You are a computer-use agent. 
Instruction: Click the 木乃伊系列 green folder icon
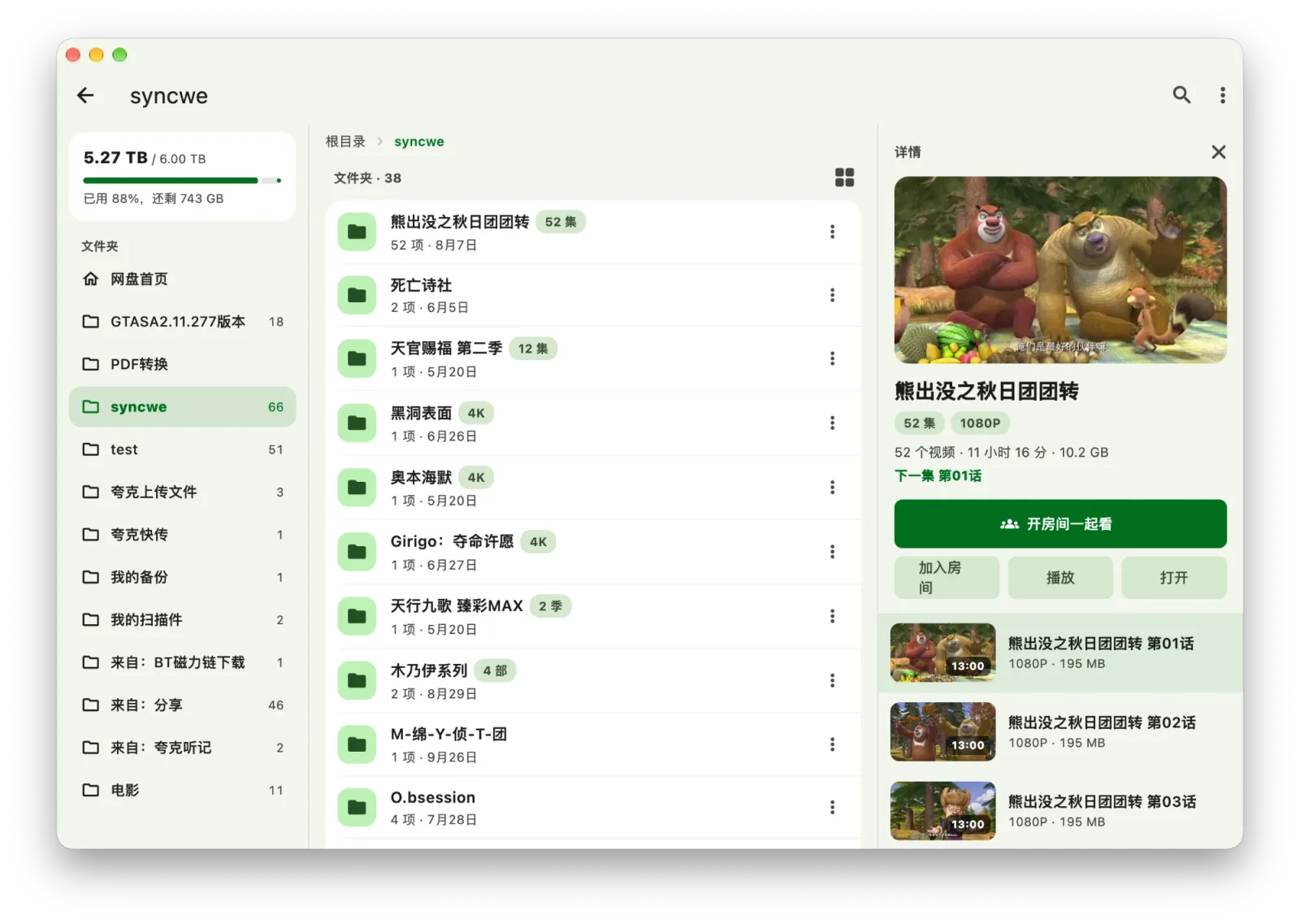(357, 680)
